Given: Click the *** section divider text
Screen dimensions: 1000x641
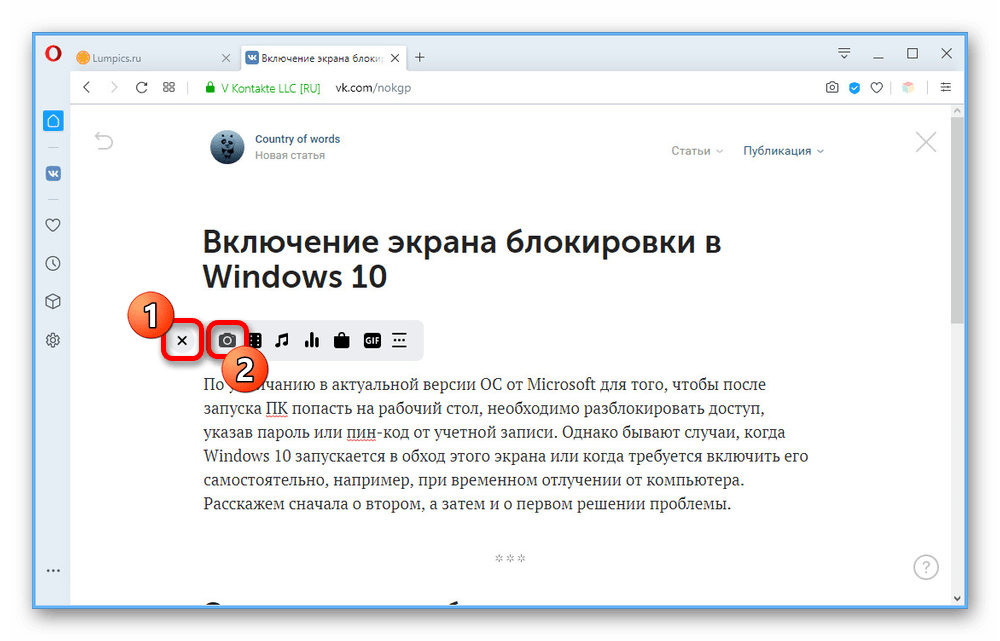Looking at the screenshot, I should [x=510, y=559].
